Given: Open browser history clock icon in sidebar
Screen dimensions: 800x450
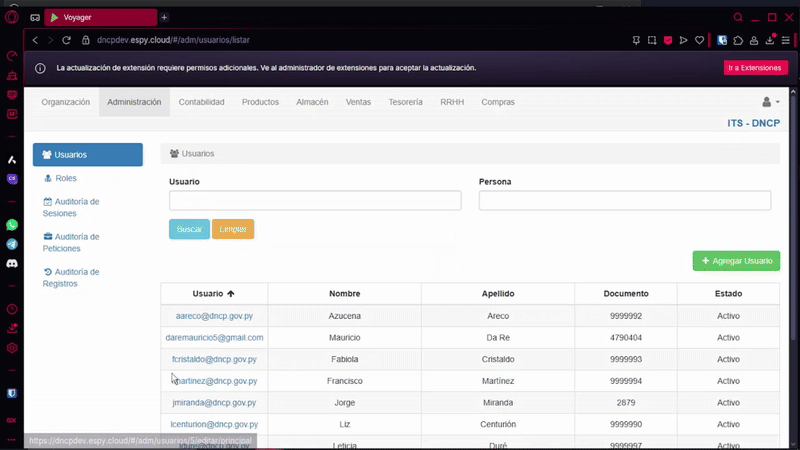Looking at the screenshot, I should [x=12, y=309].
